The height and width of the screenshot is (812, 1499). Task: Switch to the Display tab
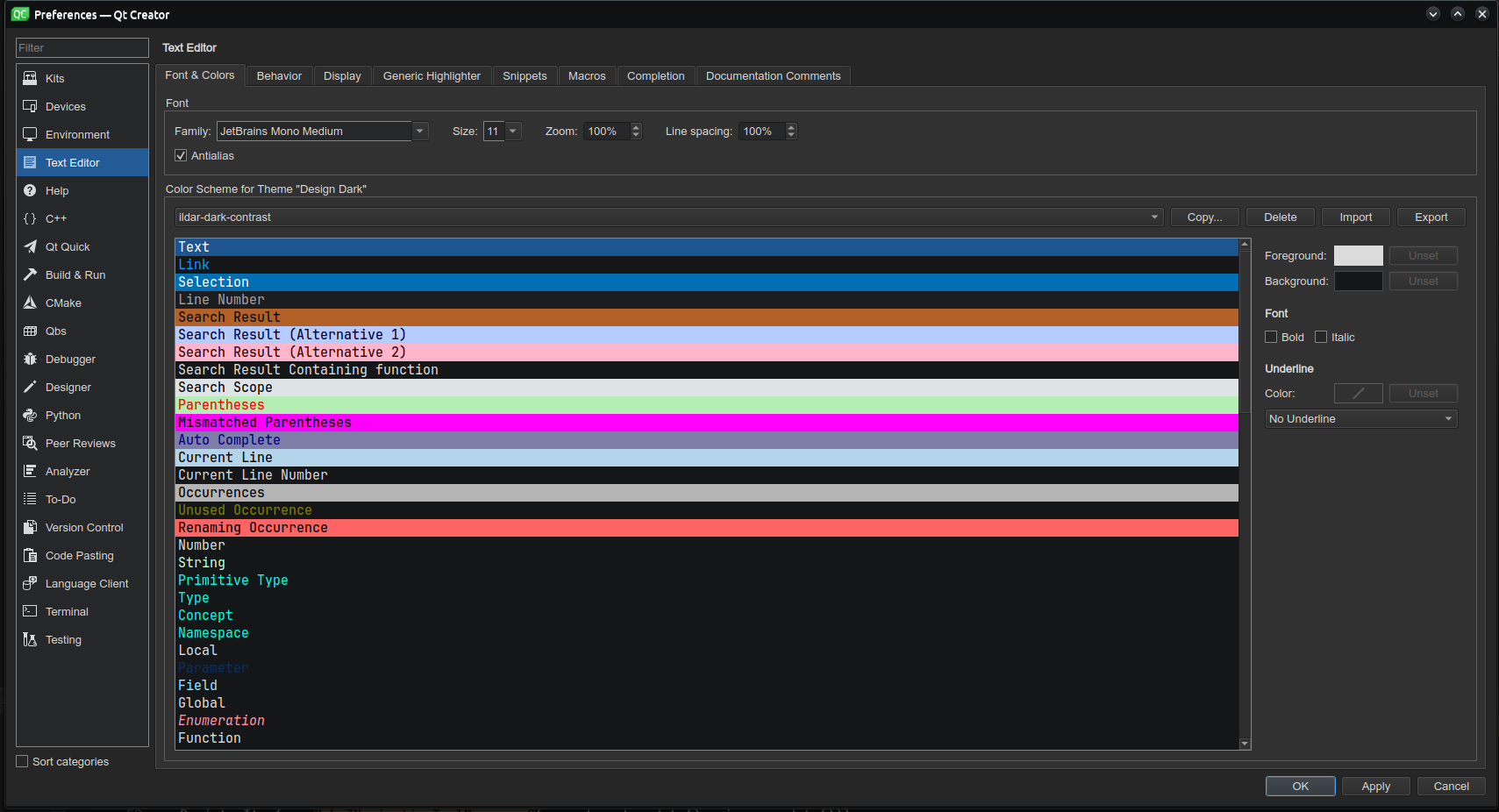click(x=342, y=76)
